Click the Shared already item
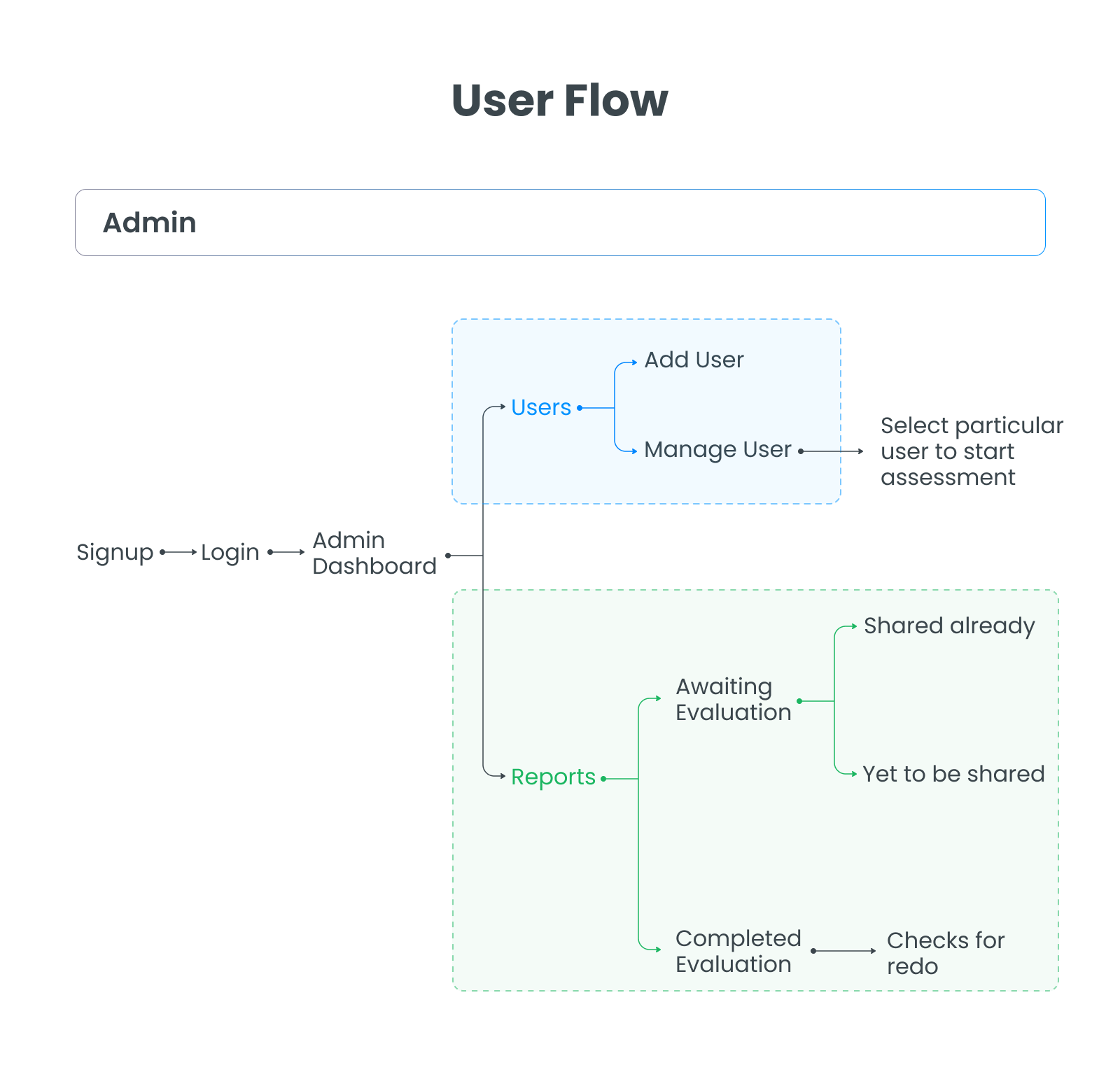1120x1072 pixels. point(948,626)
